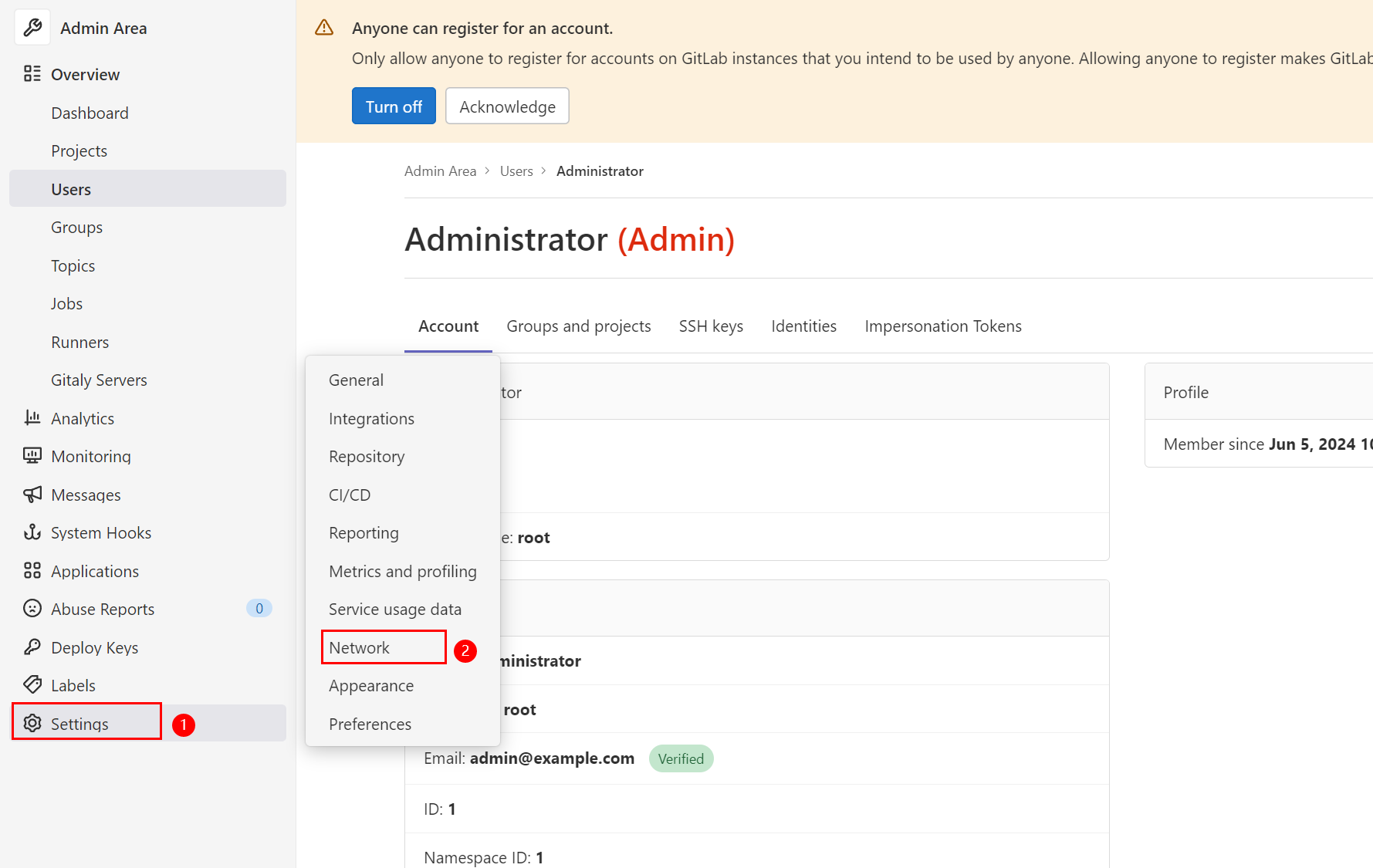Click the Verified email badge
Viewport: 1373px width, 868px height.
[x=681, y=758]
